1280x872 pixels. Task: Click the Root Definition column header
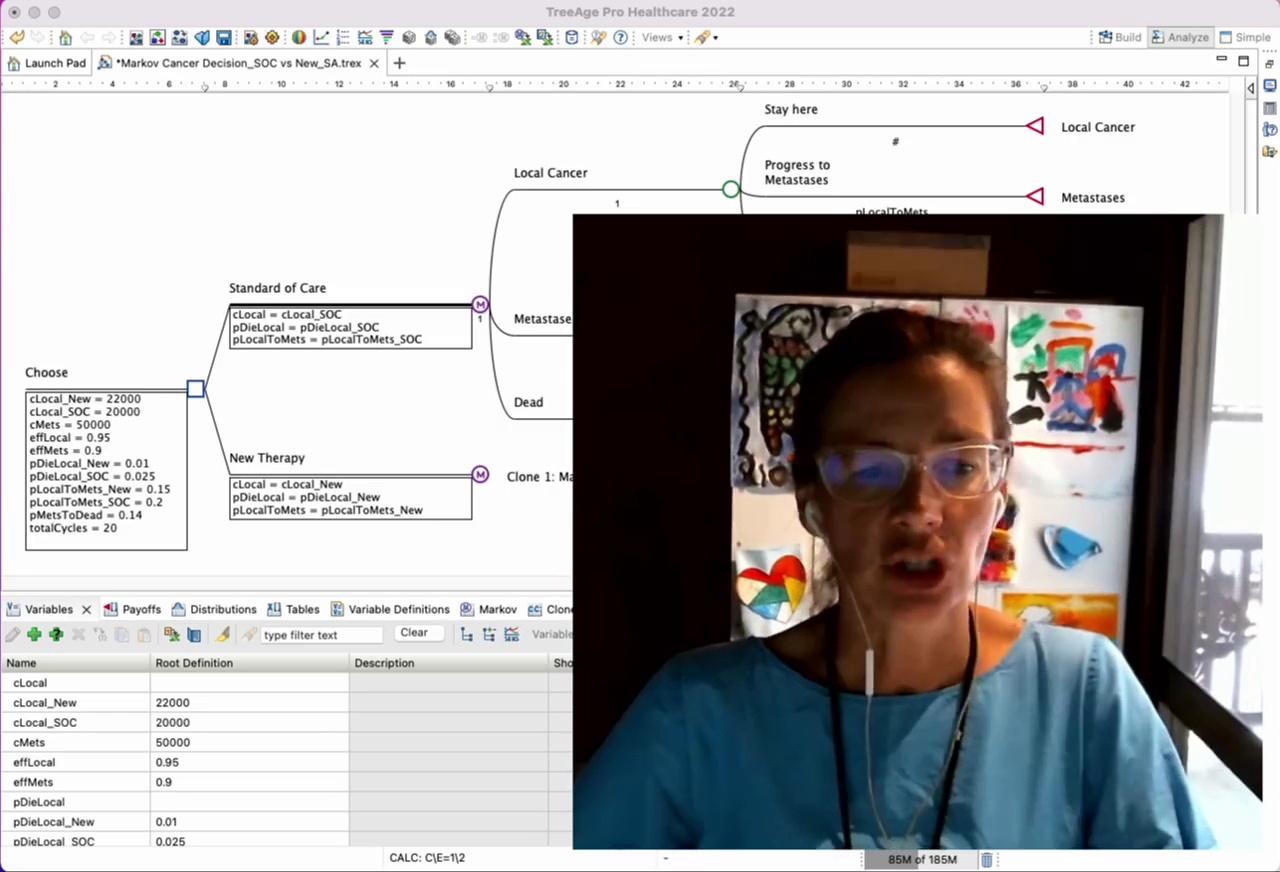click(250, 663)
